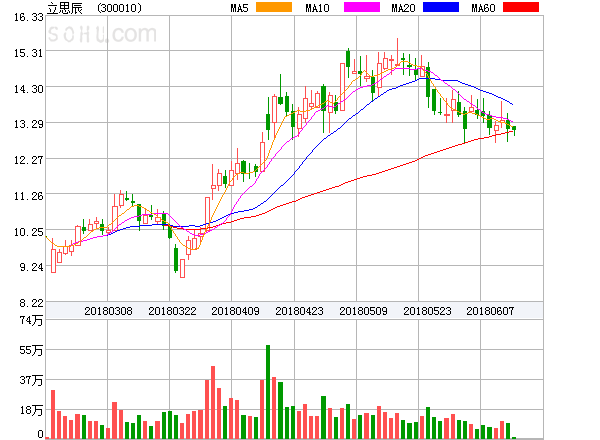Viewport: 600px width, 440px height.
Task: Click the 16.33 price axis label
Action: [29, 17]
